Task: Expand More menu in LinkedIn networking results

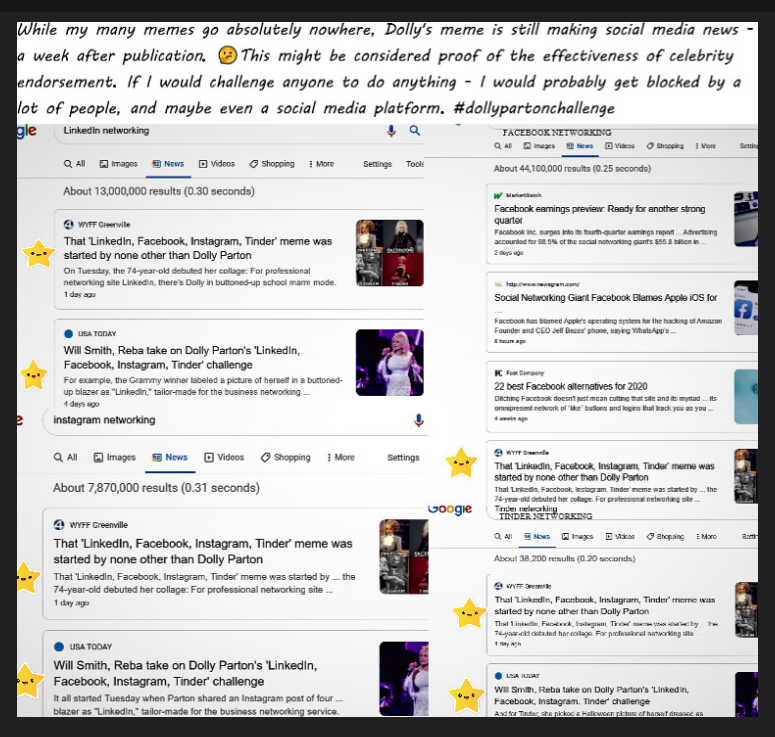Action: coord(321,164)
